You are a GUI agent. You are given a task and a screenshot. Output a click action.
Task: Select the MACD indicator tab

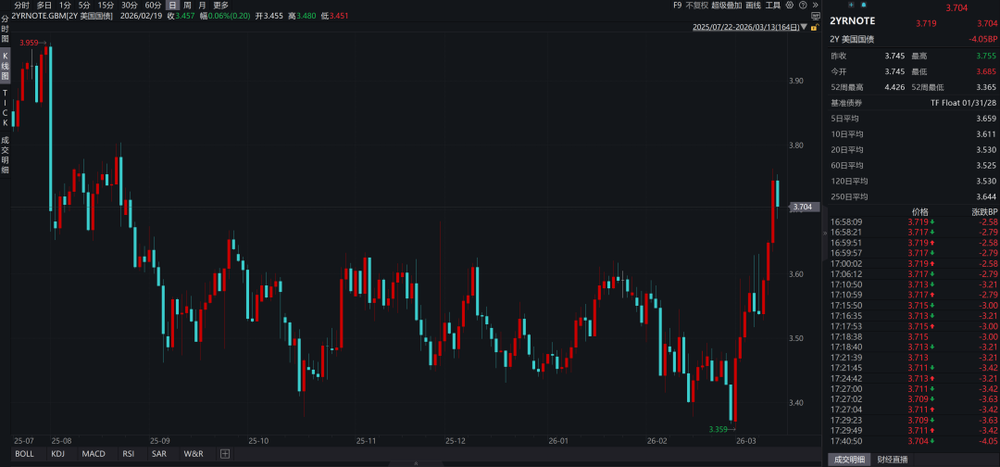click(93, 454)
